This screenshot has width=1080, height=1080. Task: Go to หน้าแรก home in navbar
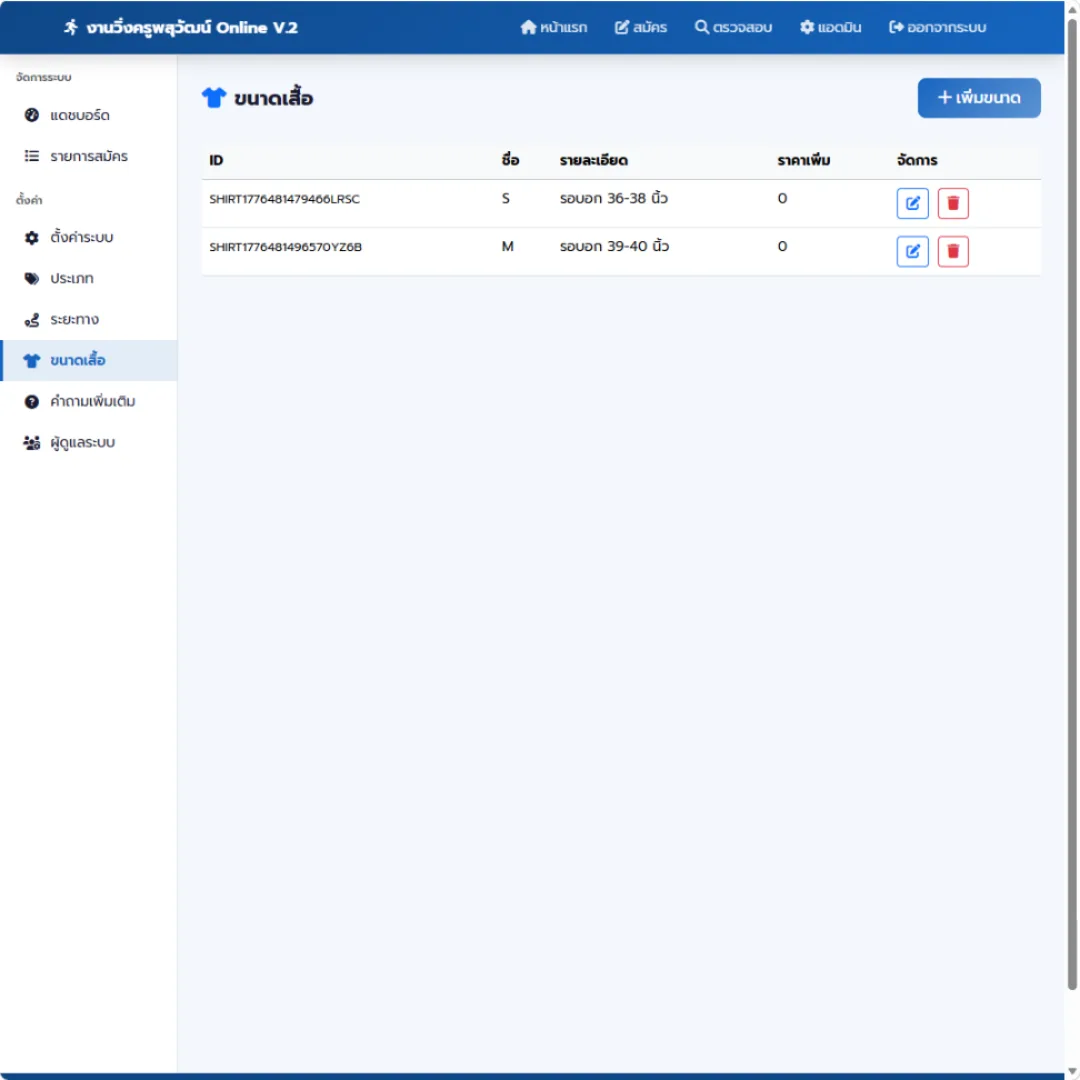tap(554, 28)
